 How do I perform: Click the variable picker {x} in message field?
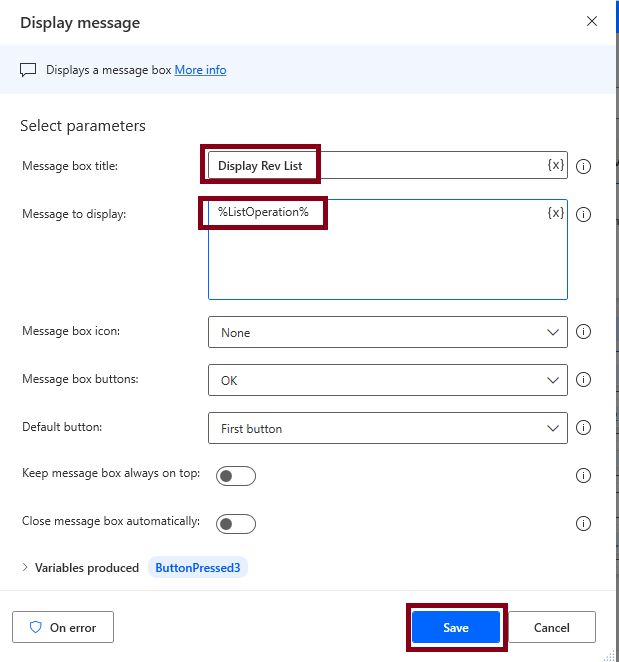point(556,213)
